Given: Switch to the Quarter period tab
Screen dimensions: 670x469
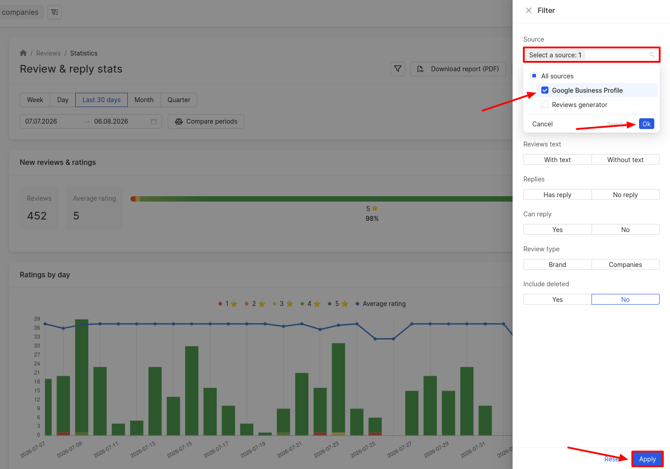Looking at the screenshot, I should point(179,100).
